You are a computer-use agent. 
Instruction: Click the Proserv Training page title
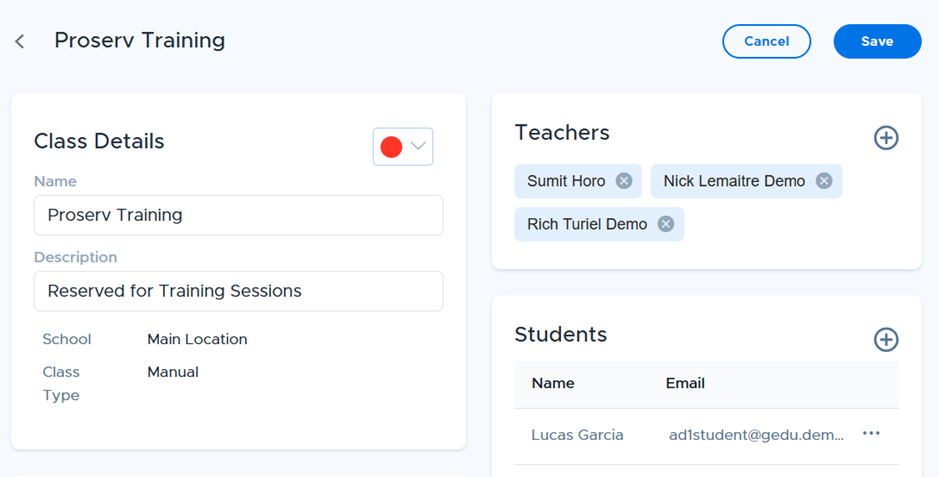[140, 40]
